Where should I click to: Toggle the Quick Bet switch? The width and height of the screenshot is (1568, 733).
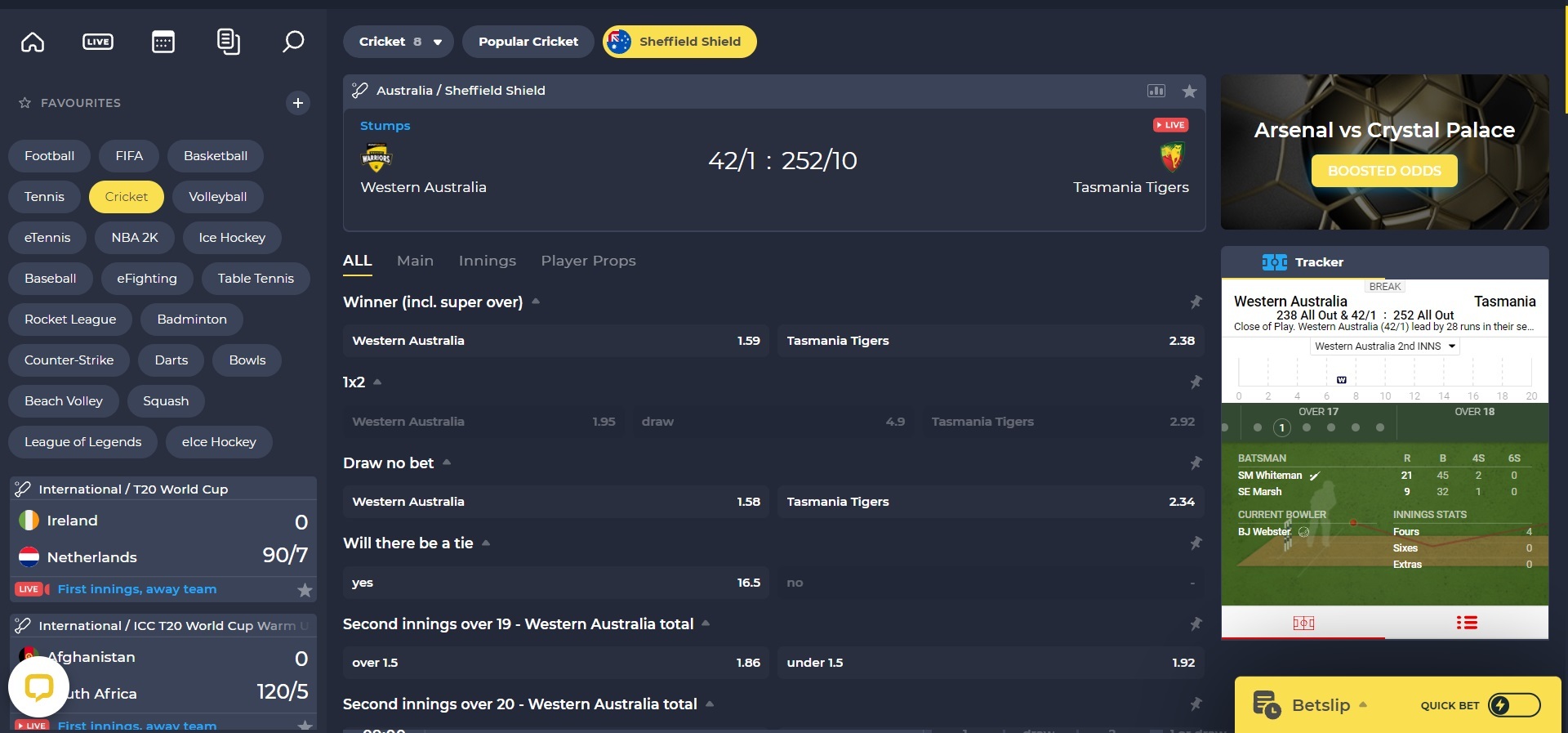[1514, 705]
